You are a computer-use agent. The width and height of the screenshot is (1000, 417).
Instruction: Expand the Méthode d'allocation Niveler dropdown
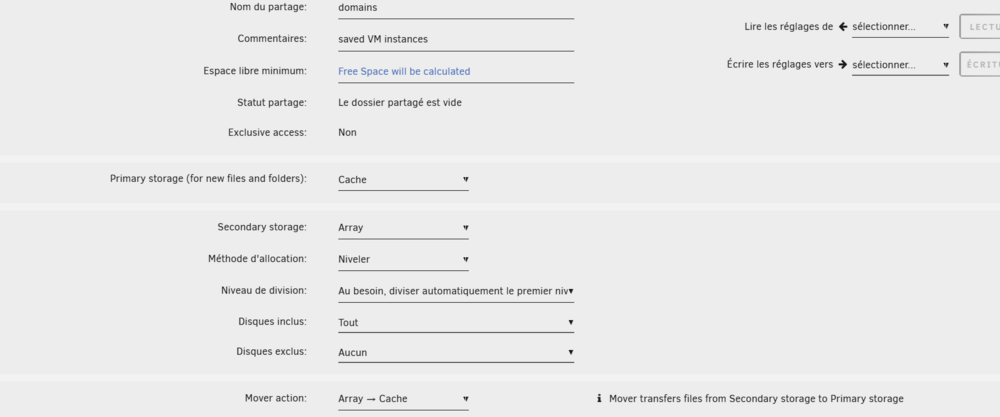[403, 260]
